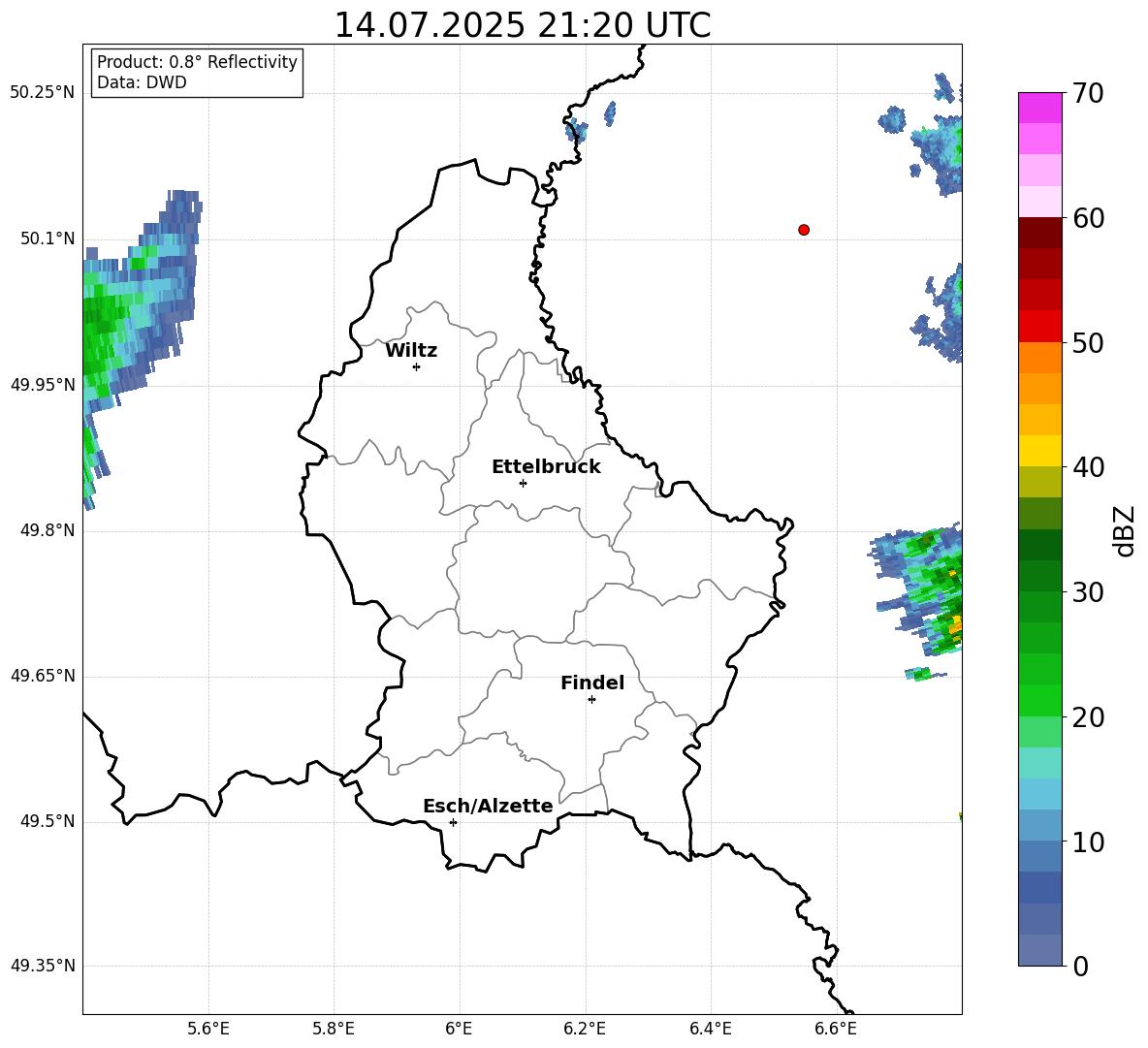Click the 70 tick on the colorbar

pyautogui.click(x=1087, y=93)
